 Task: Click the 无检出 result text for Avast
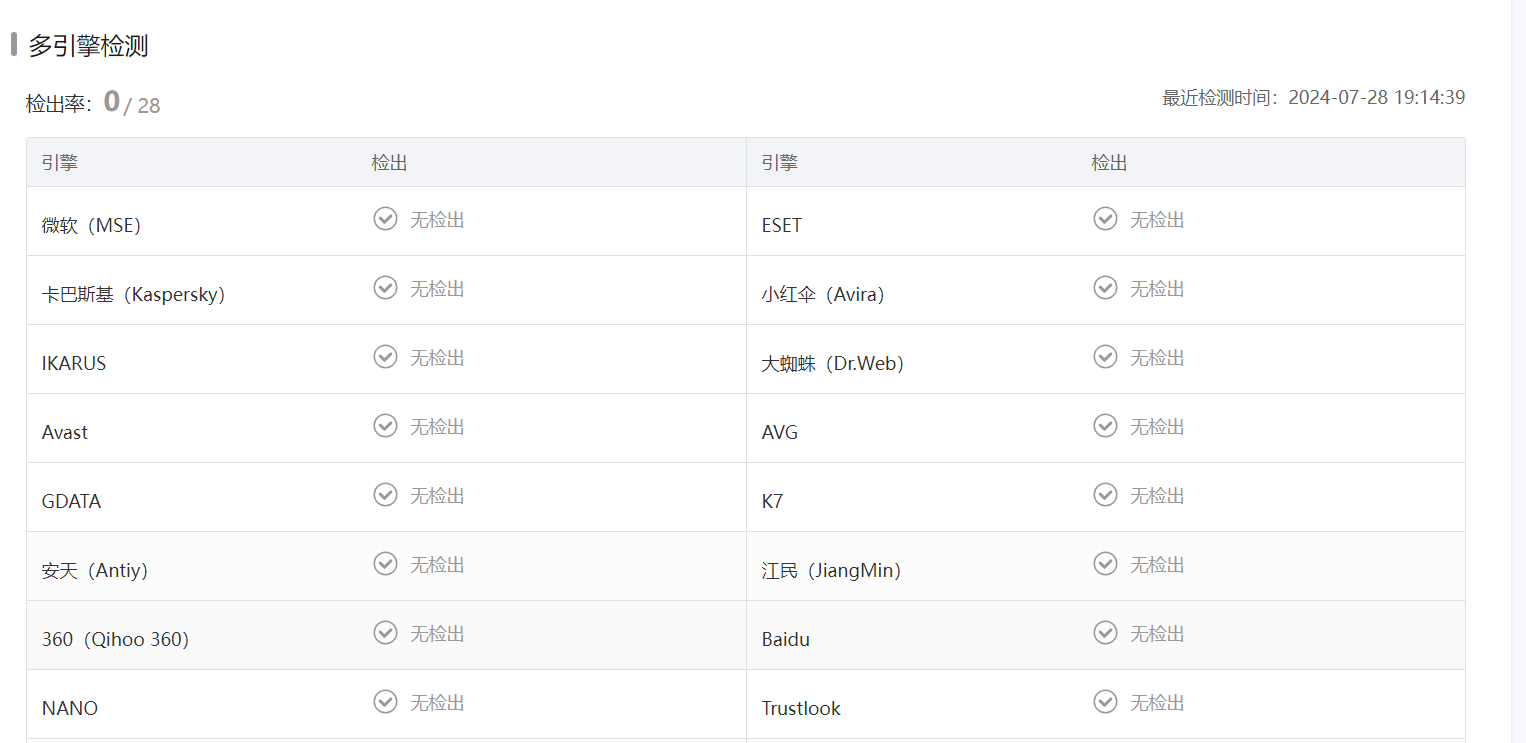click(437, 426)
